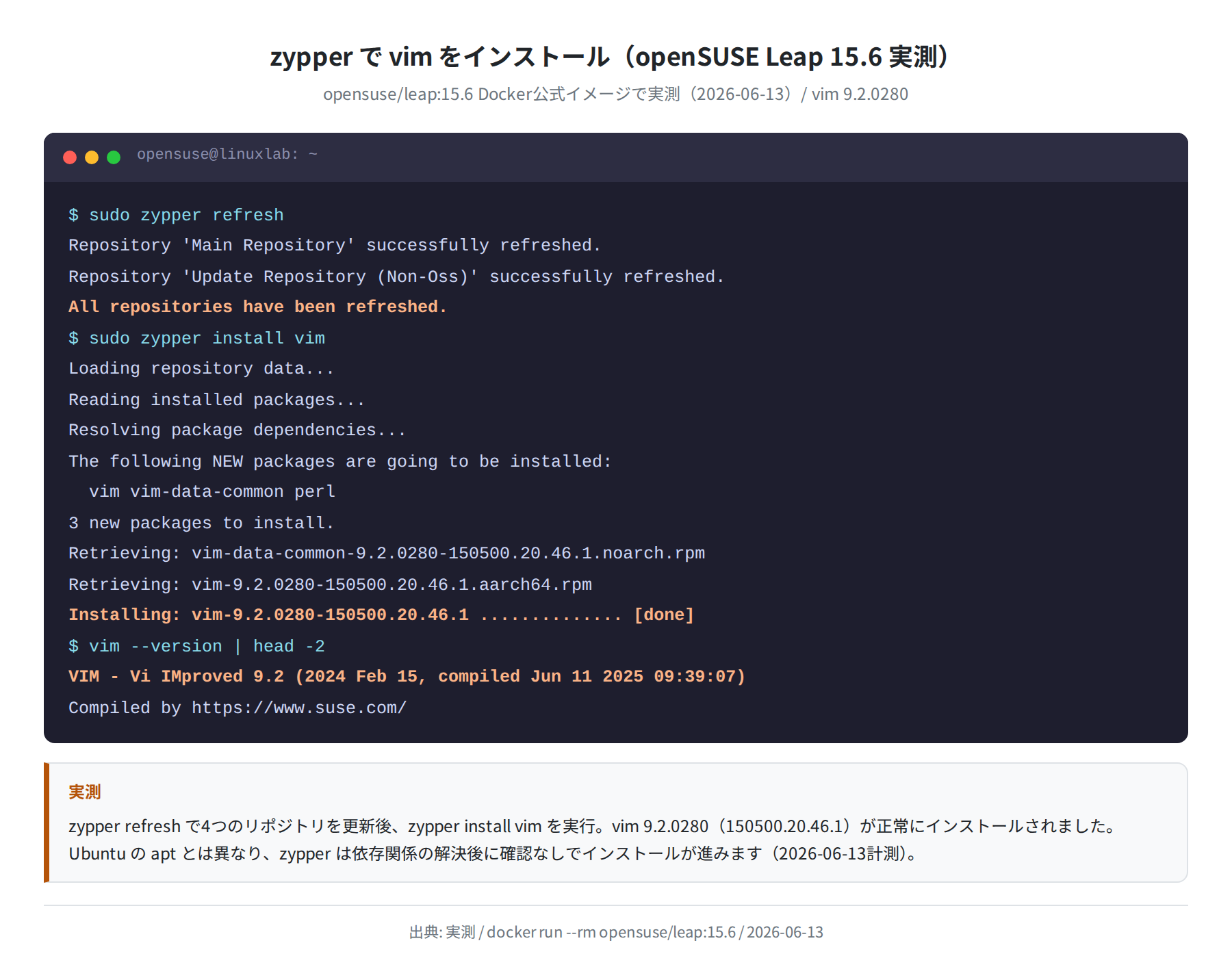The width and height of the screenshot is (1232, 969).
Task: Click the red close dot of terminal
Action: tap(70, 157)
